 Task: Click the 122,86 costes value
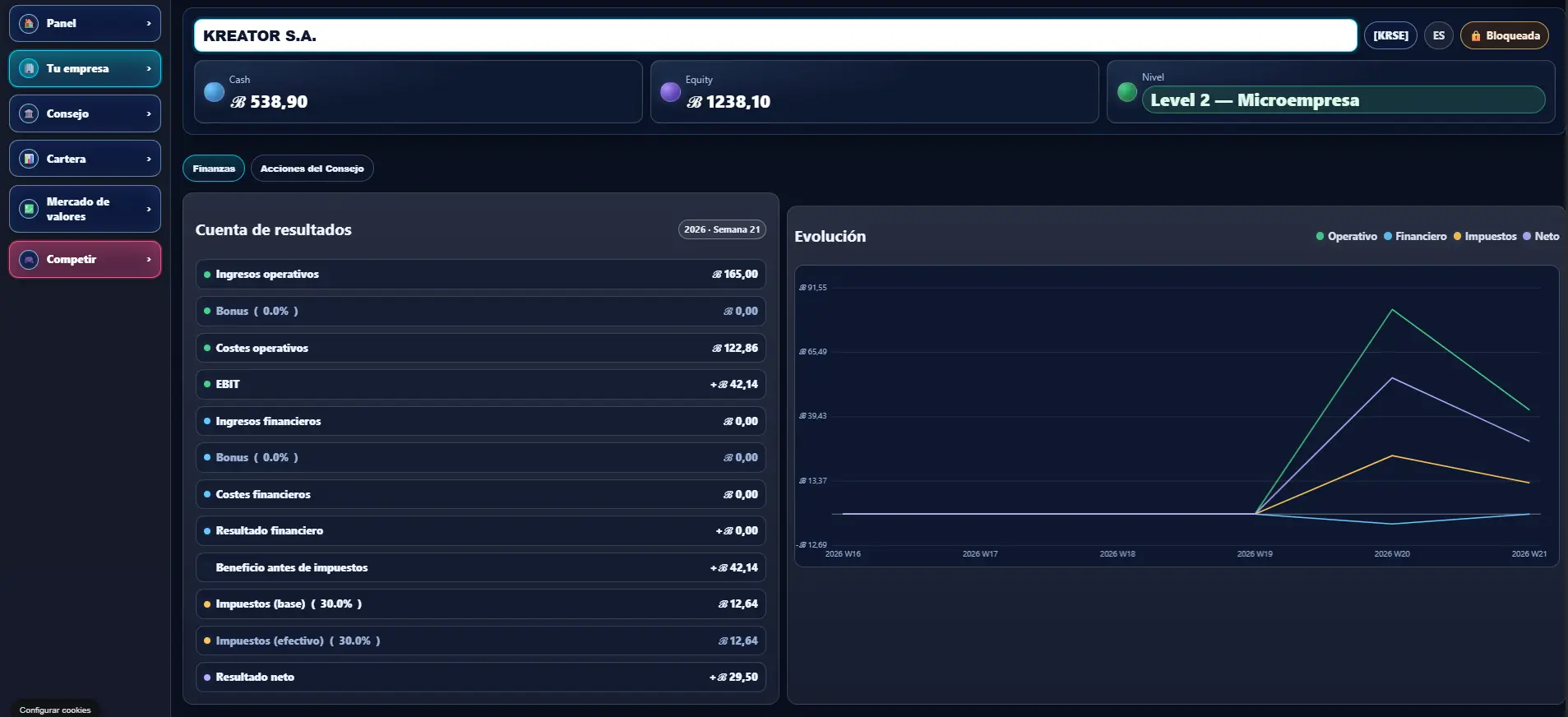[735, 349]
